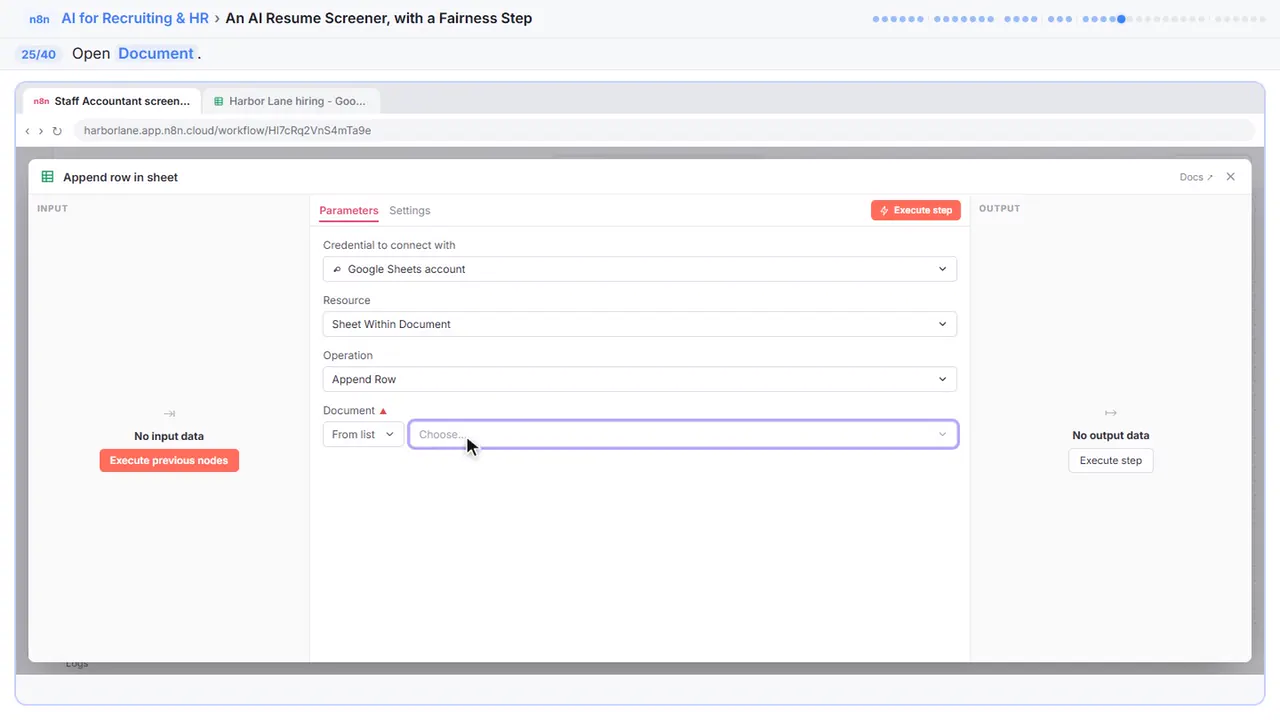1280x720 pixels.
Task: Click the credential key icon
Action: (337, 269)
